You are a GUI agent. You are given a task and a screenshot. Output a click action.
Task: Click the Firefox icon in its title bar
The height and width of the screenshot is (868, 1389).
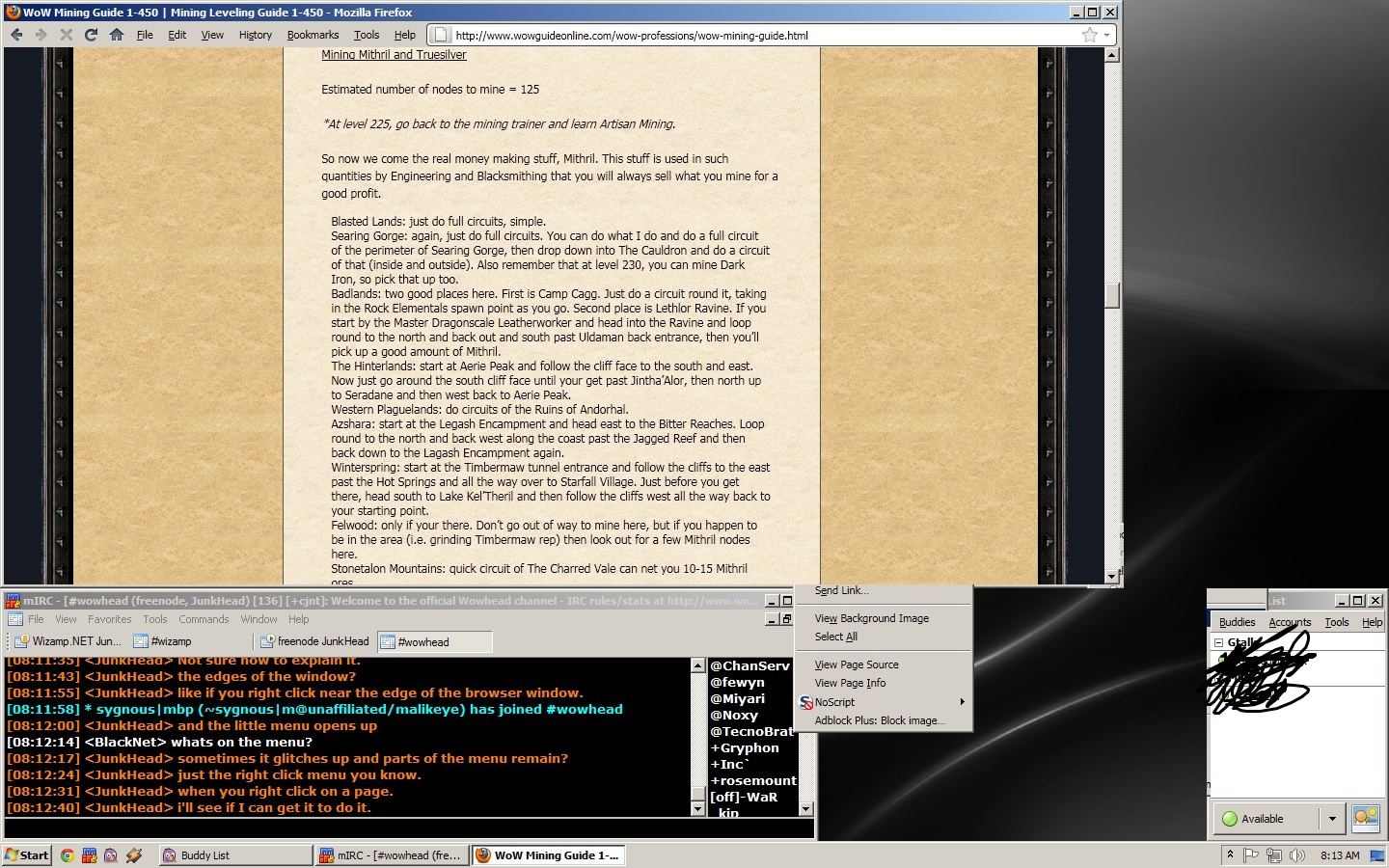click(x=13, y=13)
